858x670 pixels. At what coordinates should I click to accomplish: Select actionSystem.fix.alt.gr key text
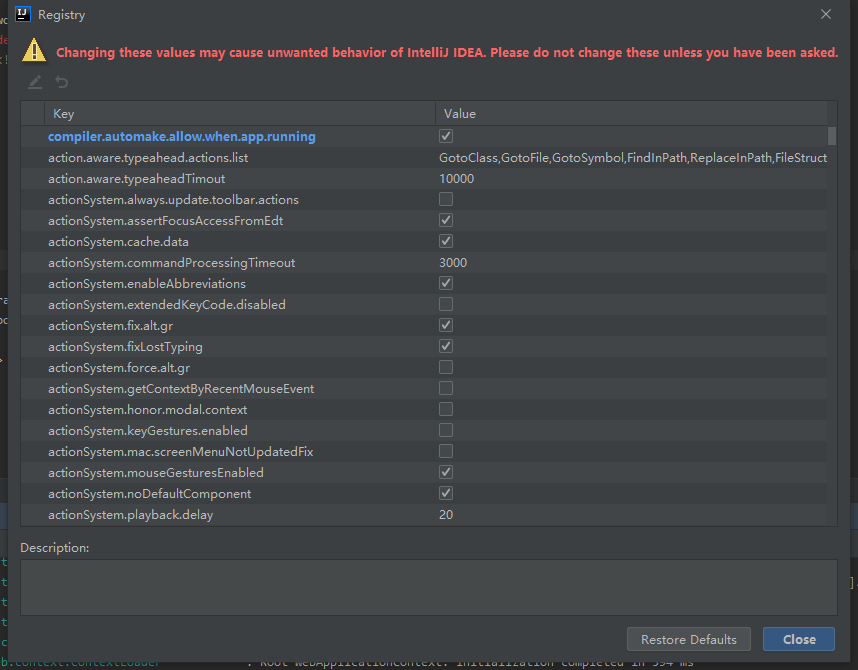(111, 326)
